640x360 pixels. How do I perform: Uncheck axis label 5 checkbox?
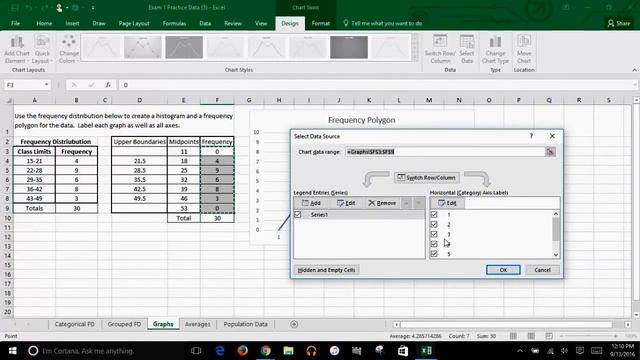pyautogui.click(x=434, y=254)
